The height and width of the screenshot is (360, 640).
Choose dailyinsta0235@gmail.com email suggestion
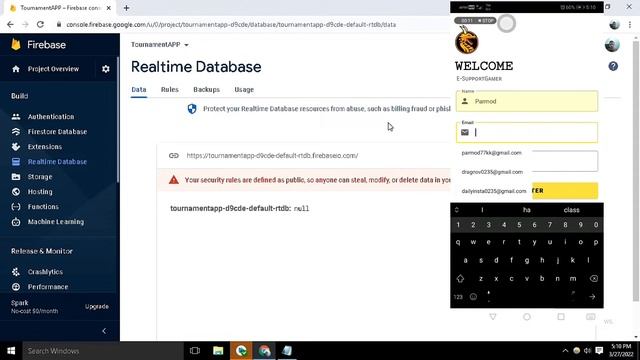[494, 191]
